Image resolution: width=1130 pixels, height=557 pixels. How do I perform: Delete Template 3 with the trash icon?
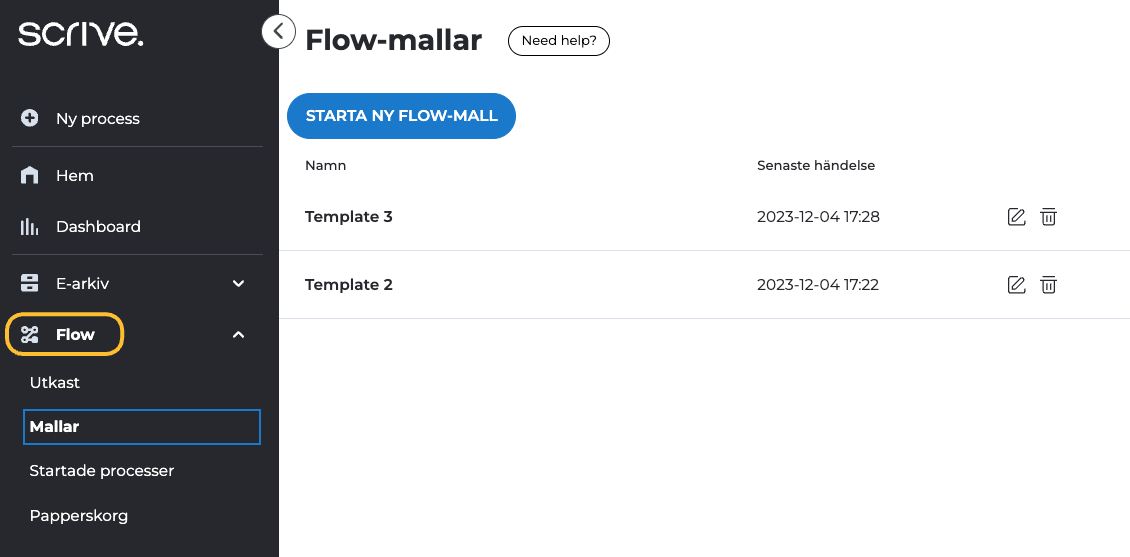[1048, 217]
